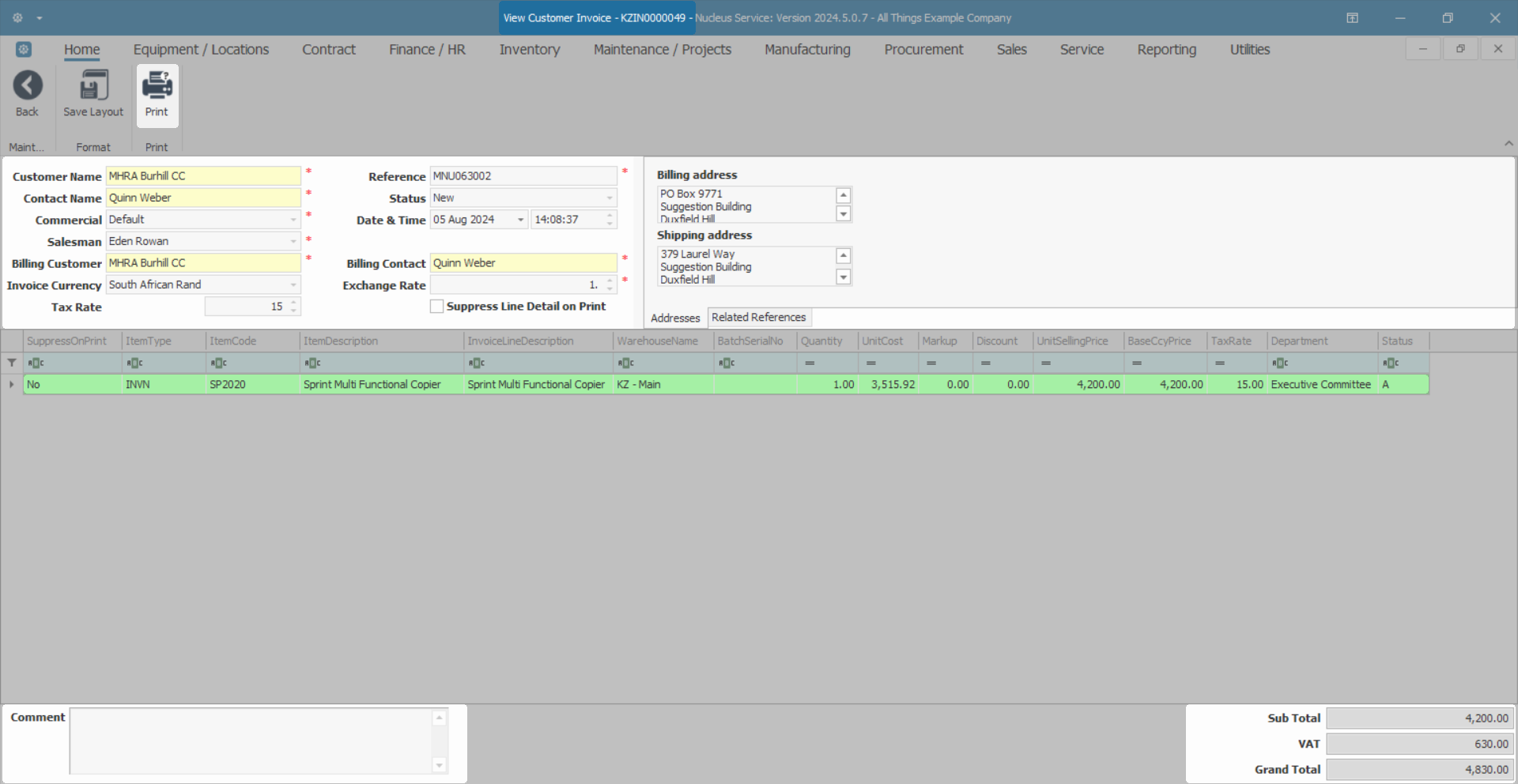
Task: Switch to the Related References tab
Action: click(x=759, y=317)
